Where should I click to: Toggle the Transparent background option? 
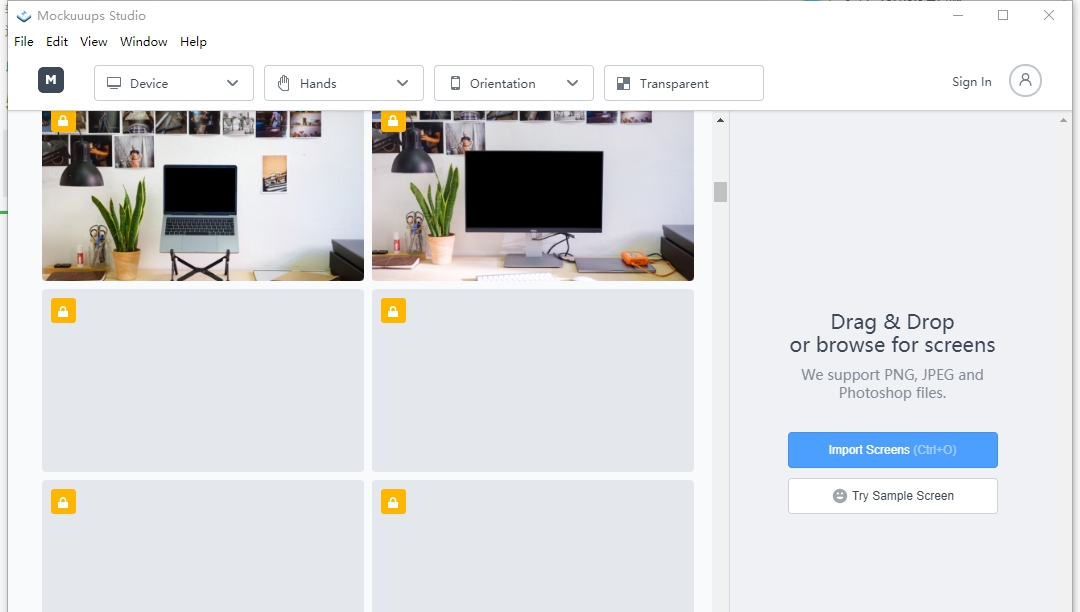(x=684, y=83)
